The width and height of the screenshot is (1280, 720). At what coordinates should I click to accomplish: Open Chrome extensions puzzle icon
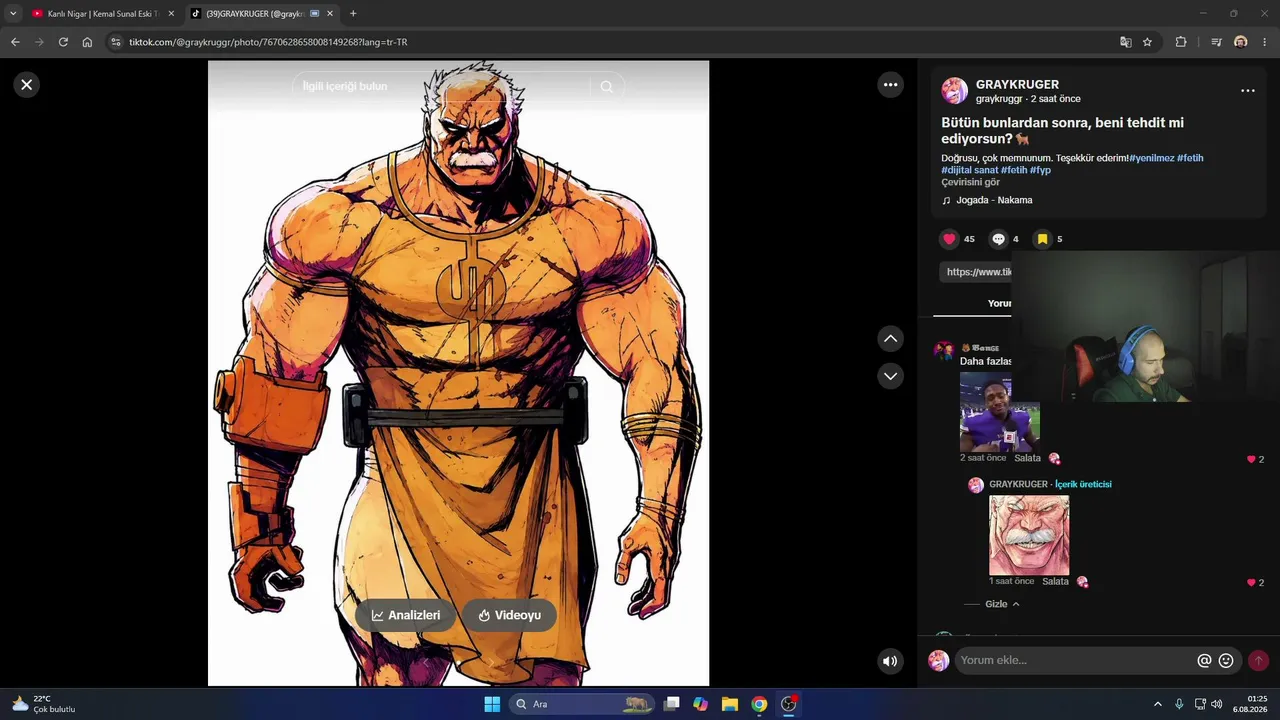coord(1181,42)
